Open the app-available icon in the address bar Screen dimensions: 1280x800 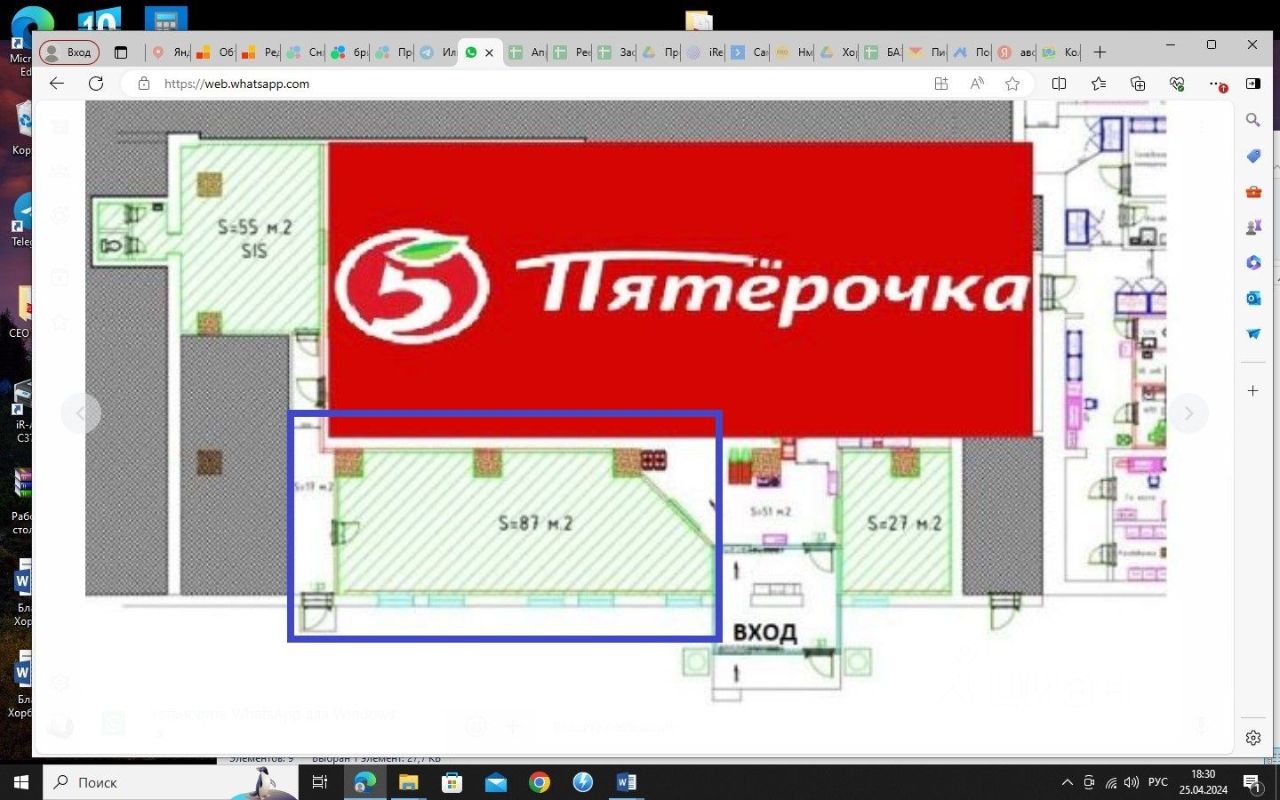(x=941, y=84)
